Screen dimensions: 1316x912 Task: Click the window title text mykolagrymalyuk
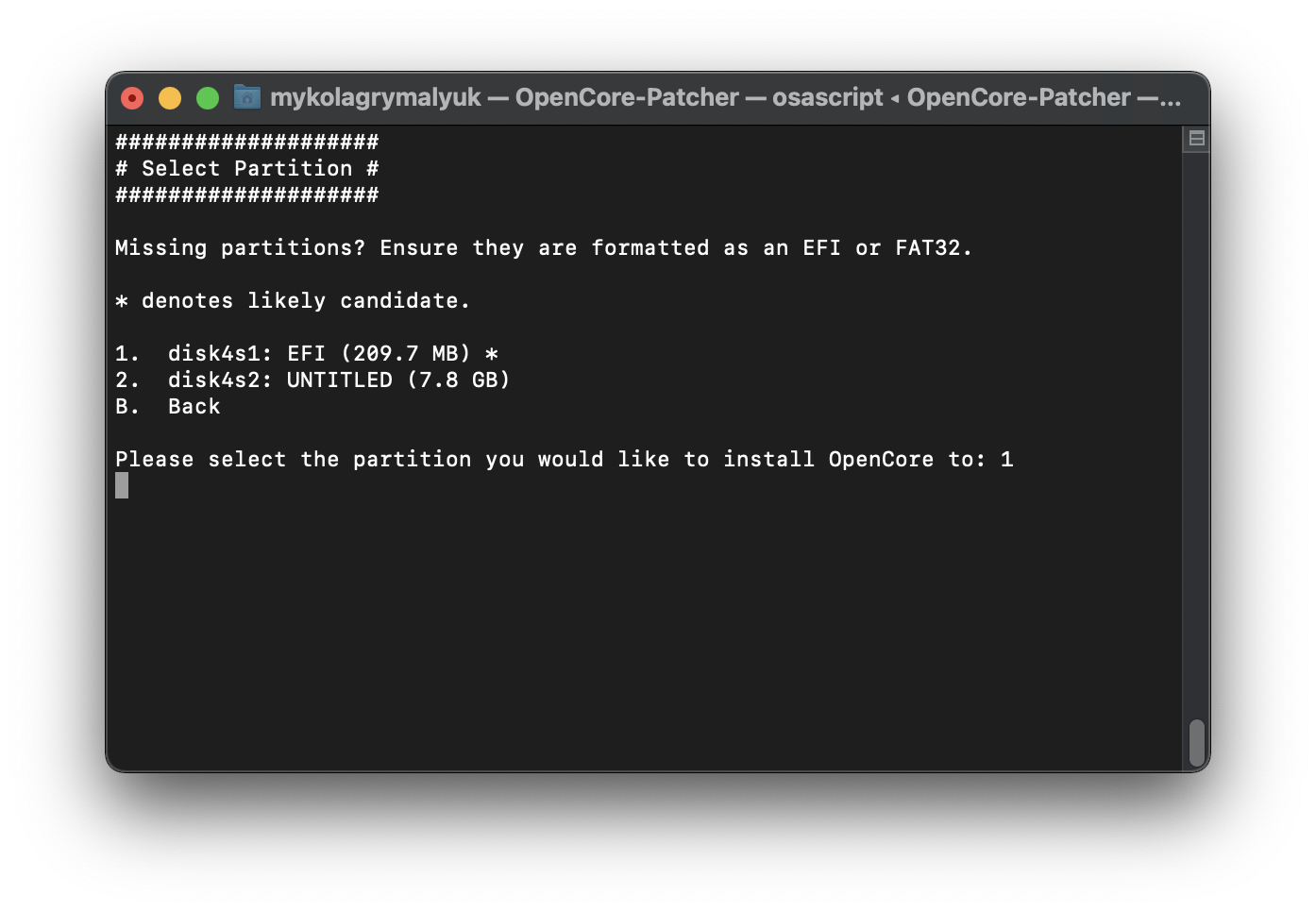[x=375, y=97]
